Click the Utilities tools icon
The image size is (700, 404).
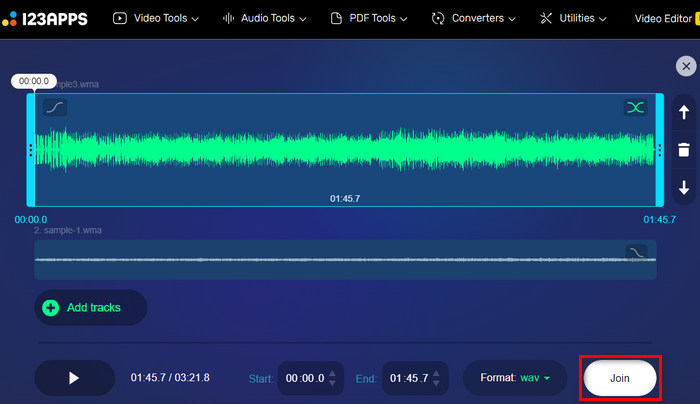click(546, 18)
